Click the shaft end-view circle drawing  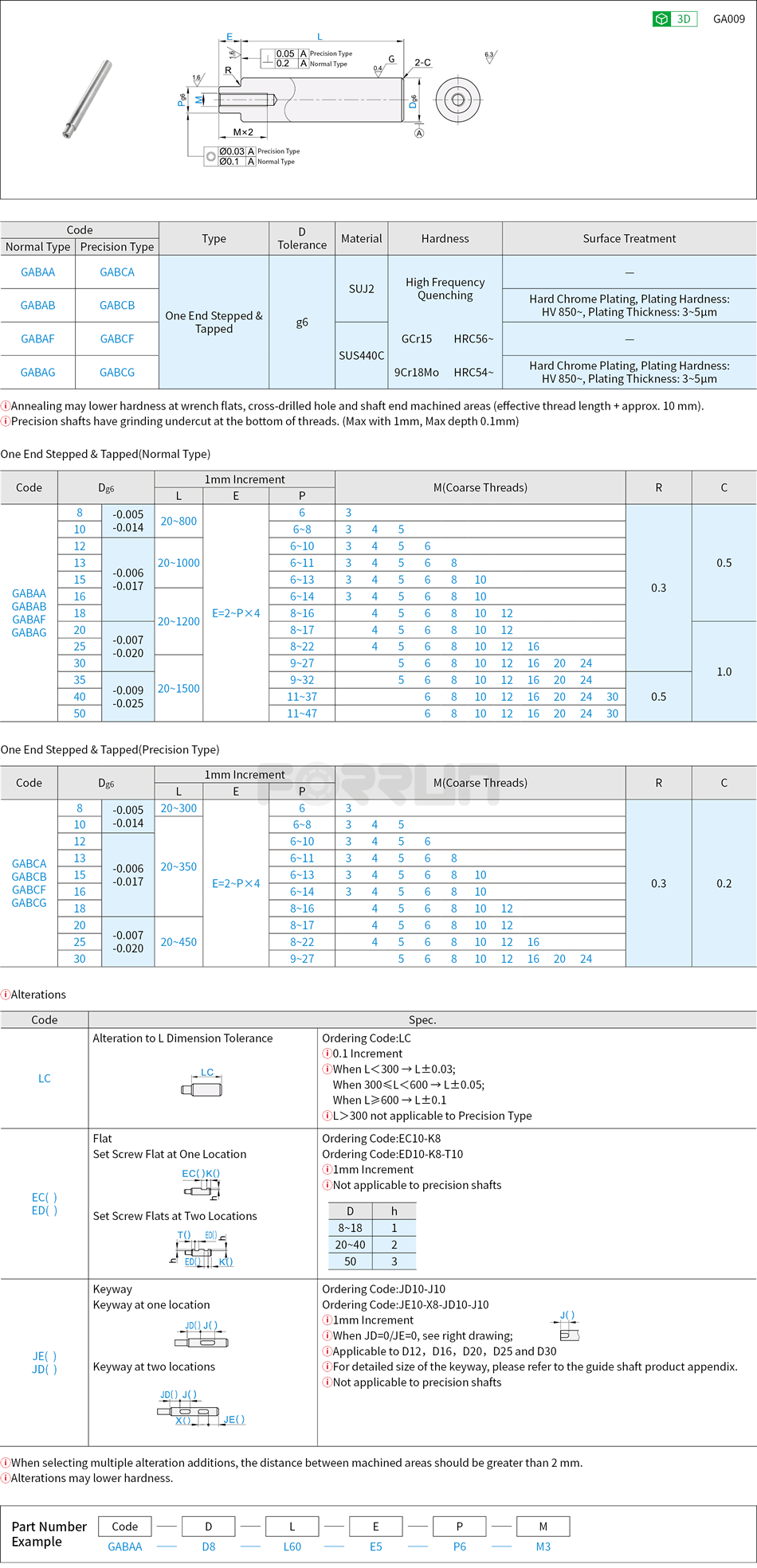457,100
